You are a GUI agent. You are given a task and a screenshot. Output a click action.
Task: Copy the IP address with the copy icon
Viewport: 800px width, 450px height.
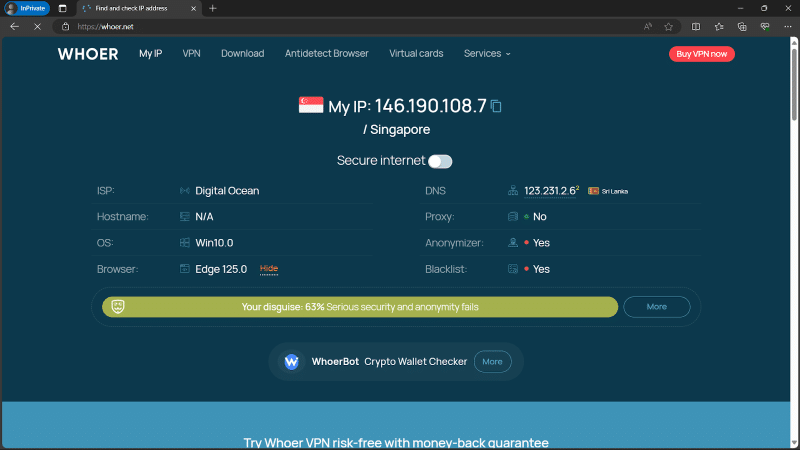coord(496,106)
